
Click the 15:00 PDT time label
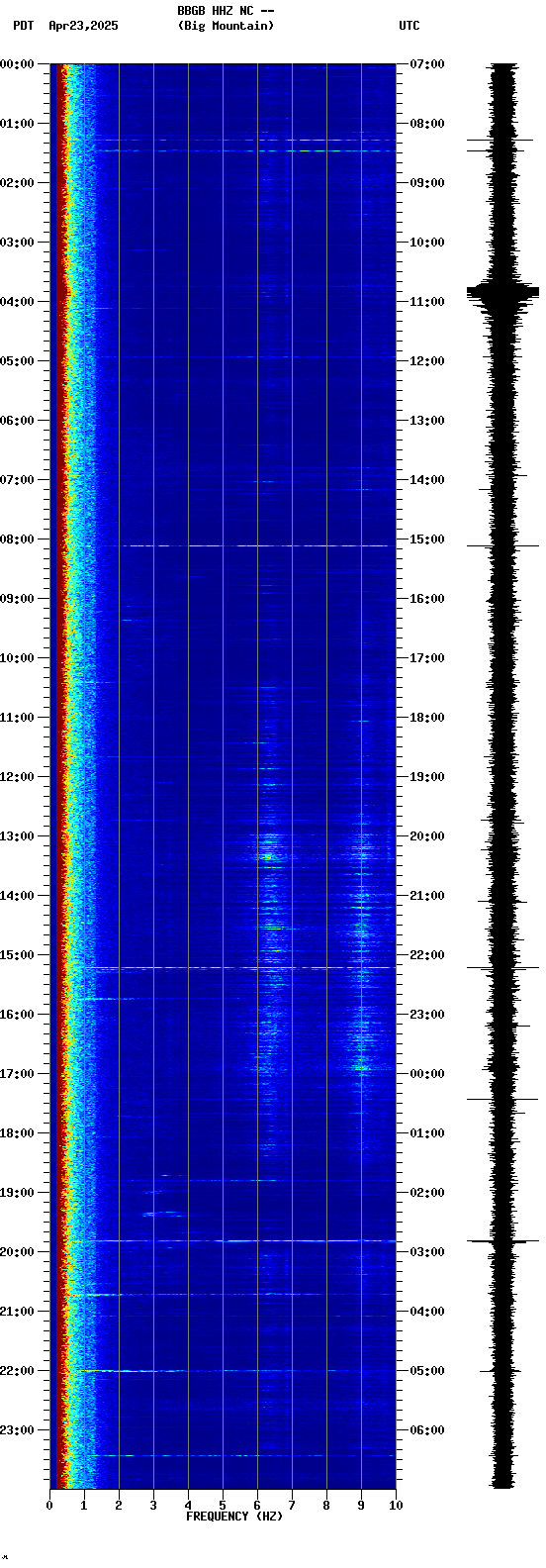[17, 955]
